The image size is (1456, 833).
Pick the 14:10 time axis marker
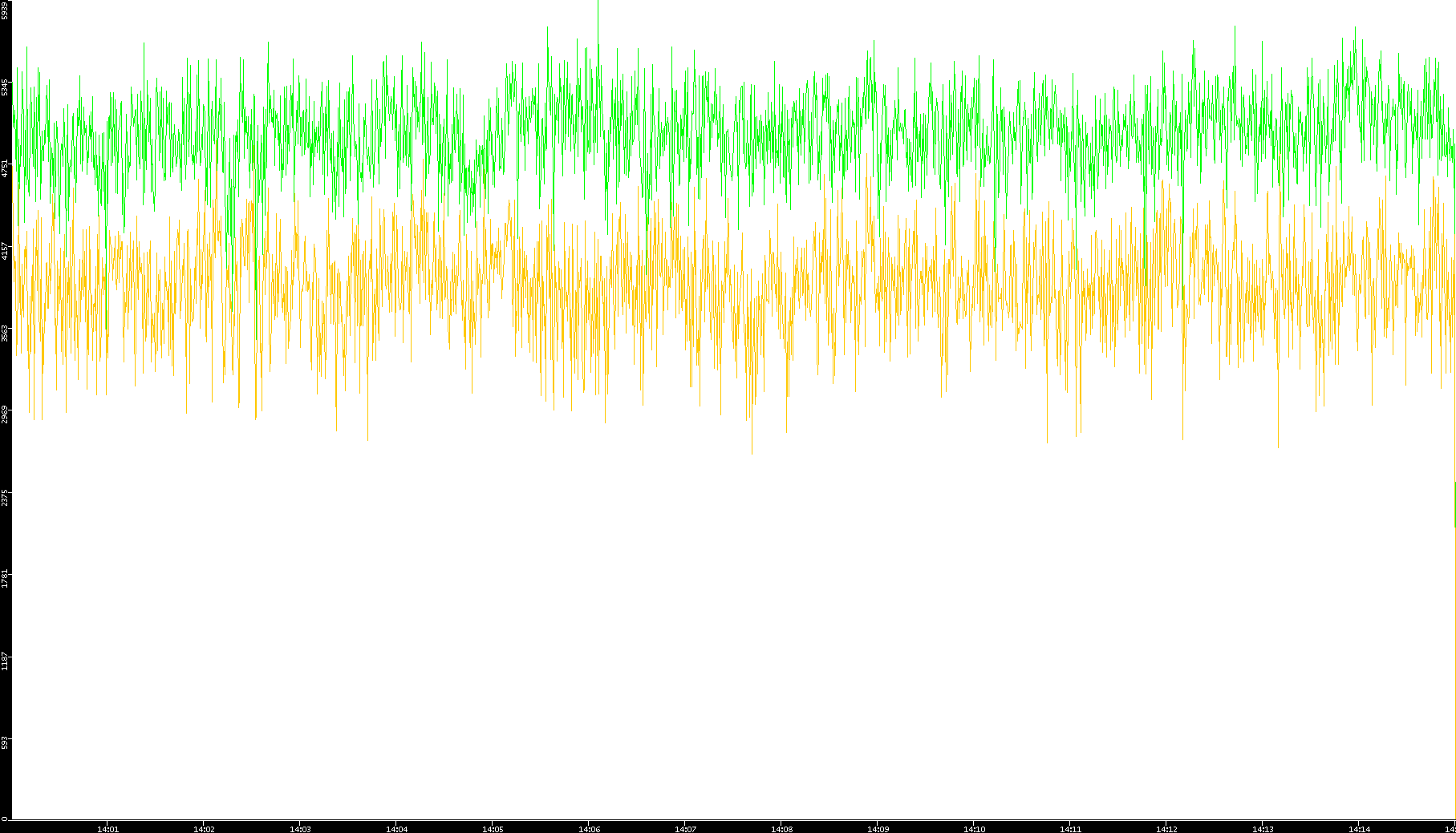[974, 828]
